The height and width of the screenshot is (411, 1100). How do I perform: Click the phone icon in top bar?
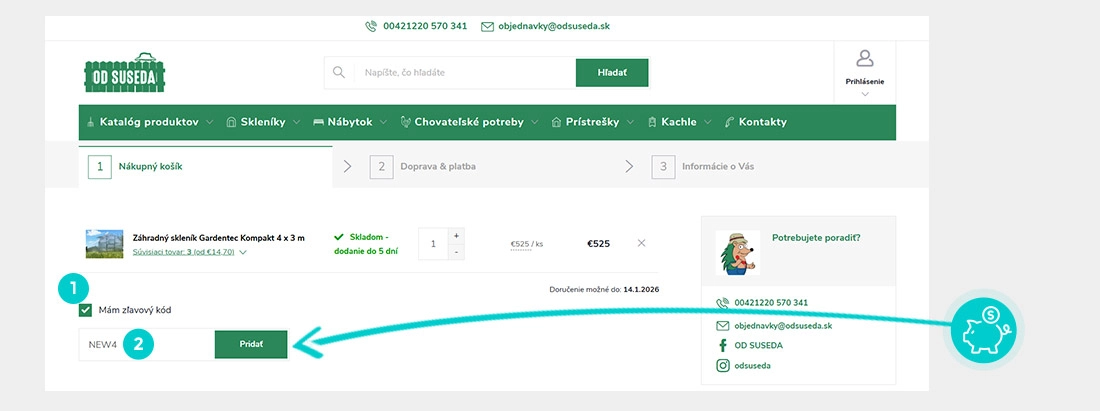point(371,27)
